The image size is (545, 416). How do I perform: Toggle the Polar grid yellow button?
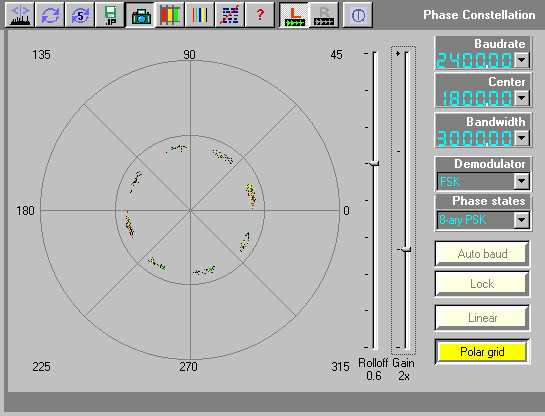[x=482, y=352]
